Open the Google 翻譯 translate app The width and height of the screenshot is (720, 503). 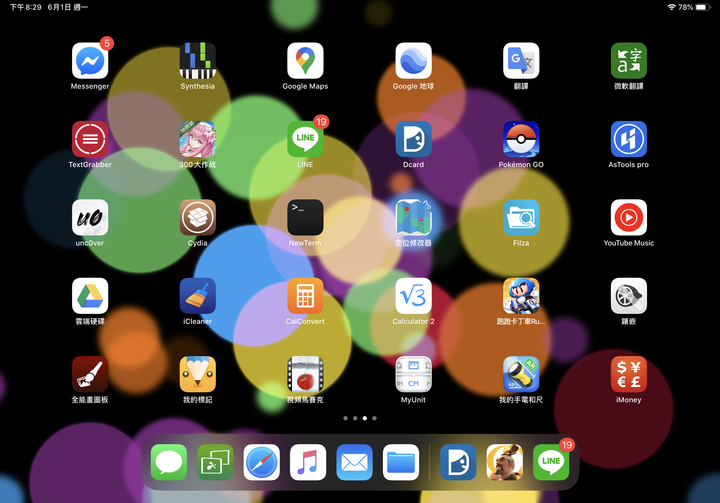521,61
